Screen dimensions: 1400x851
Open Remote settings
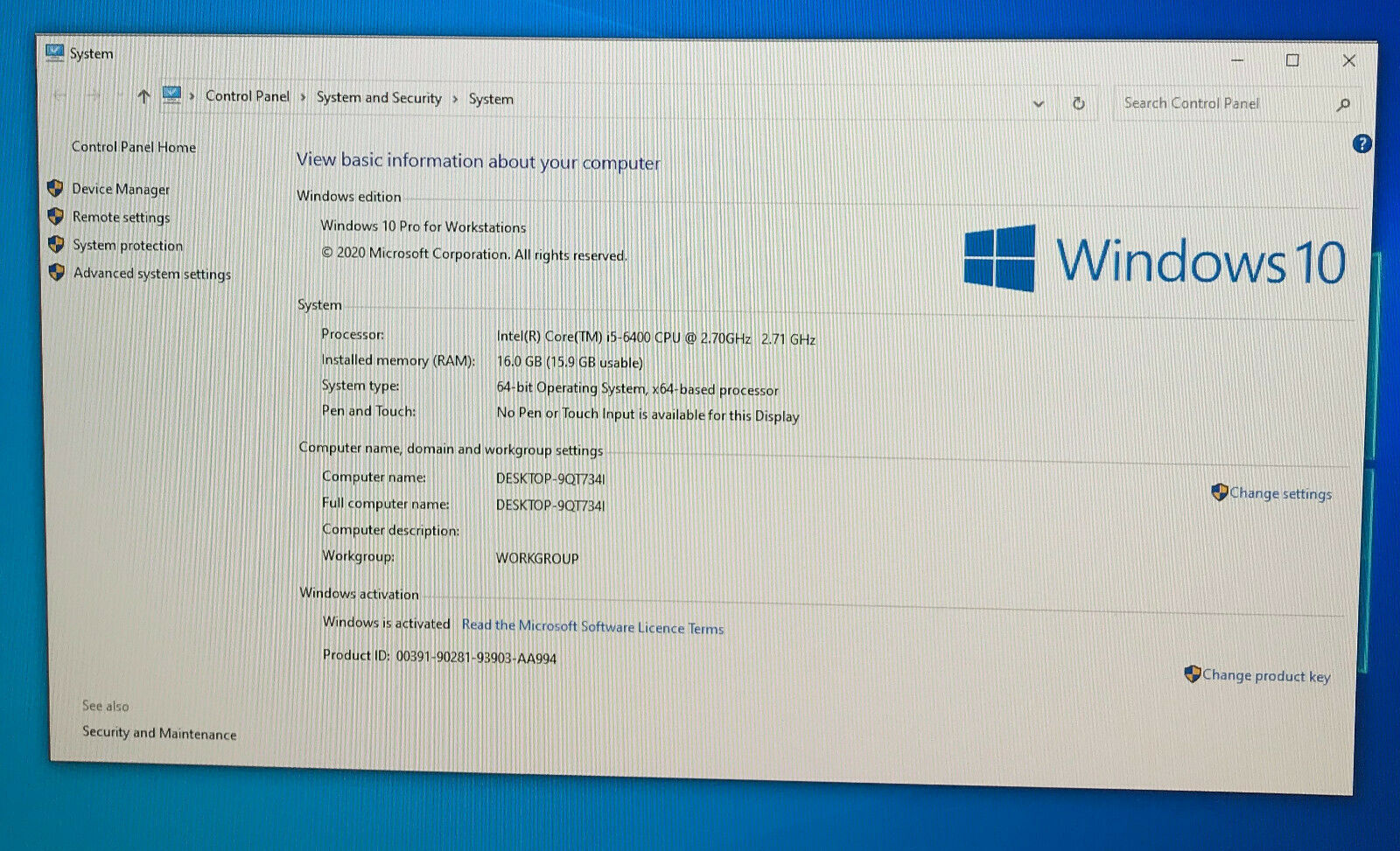(x=122, y=217)
